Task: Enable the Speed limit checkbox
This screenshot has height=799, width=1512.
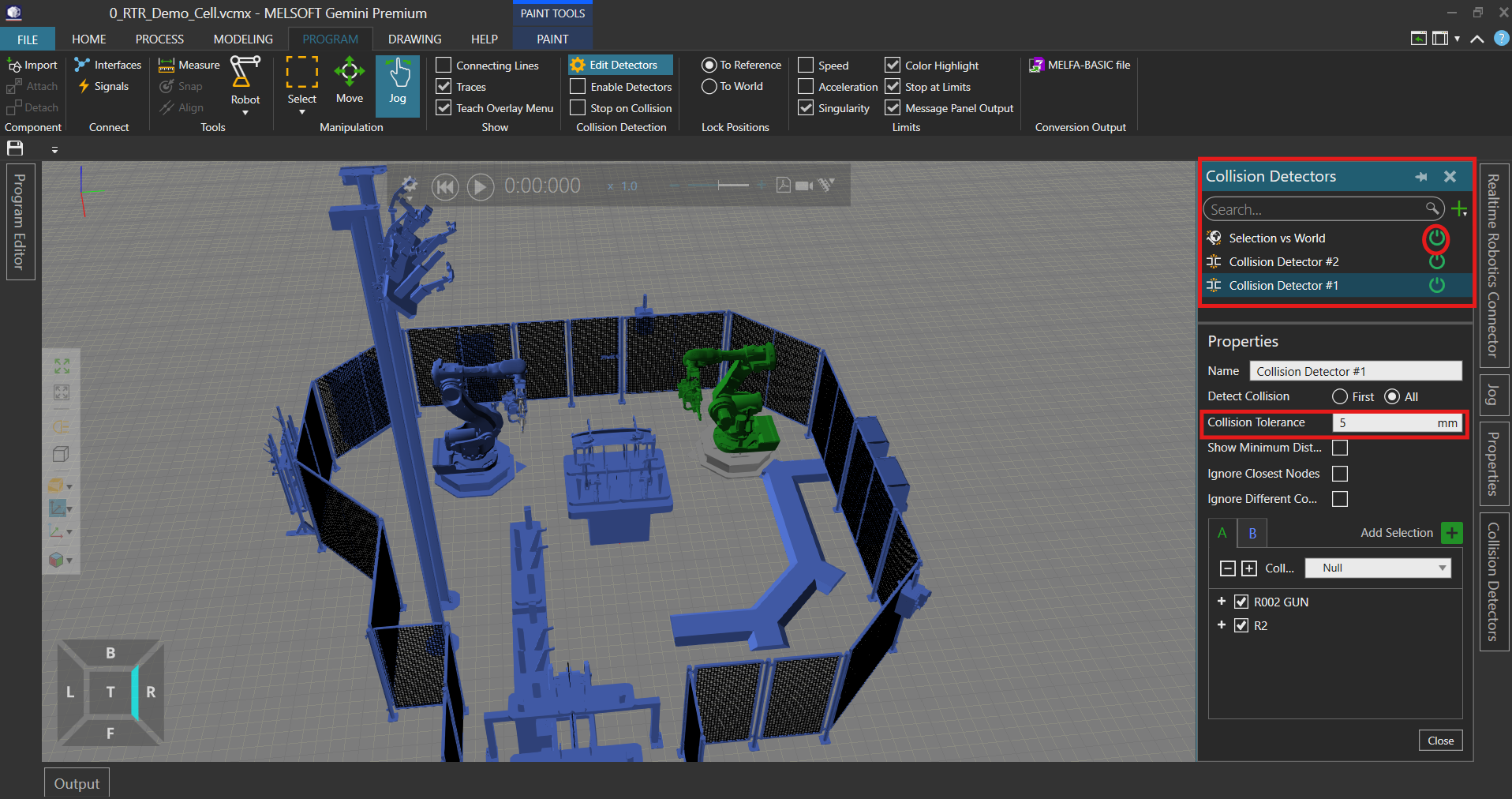Action: point(806,65)
